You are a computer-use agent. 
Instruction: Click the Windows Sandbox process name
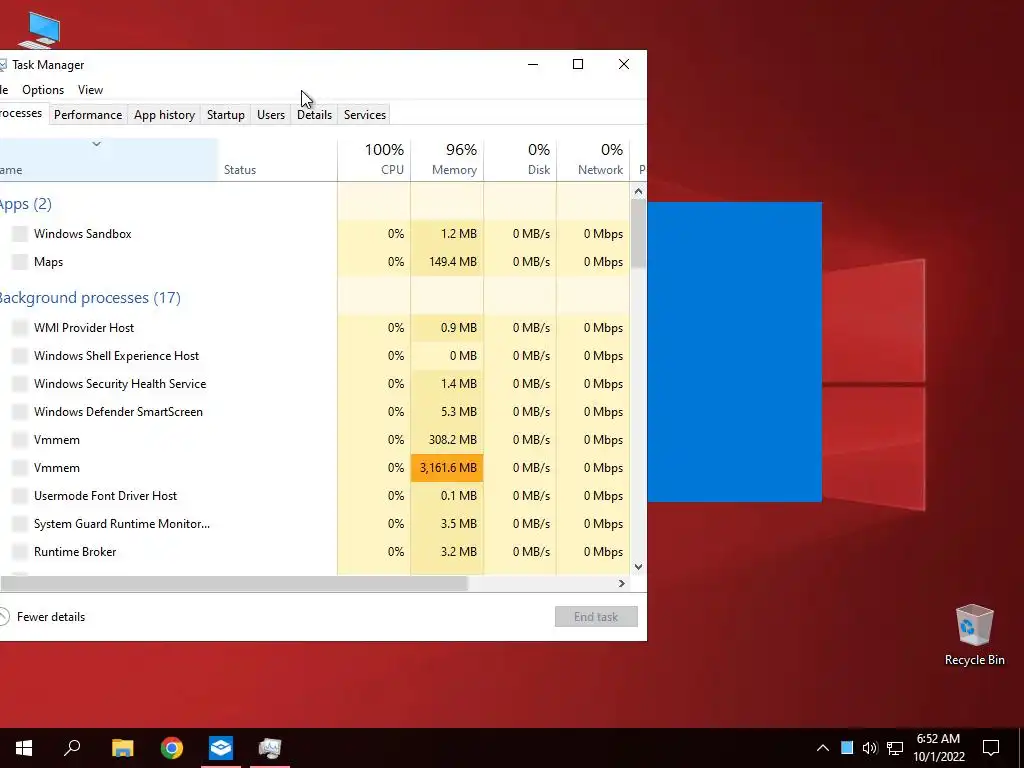tap(83, 234)
